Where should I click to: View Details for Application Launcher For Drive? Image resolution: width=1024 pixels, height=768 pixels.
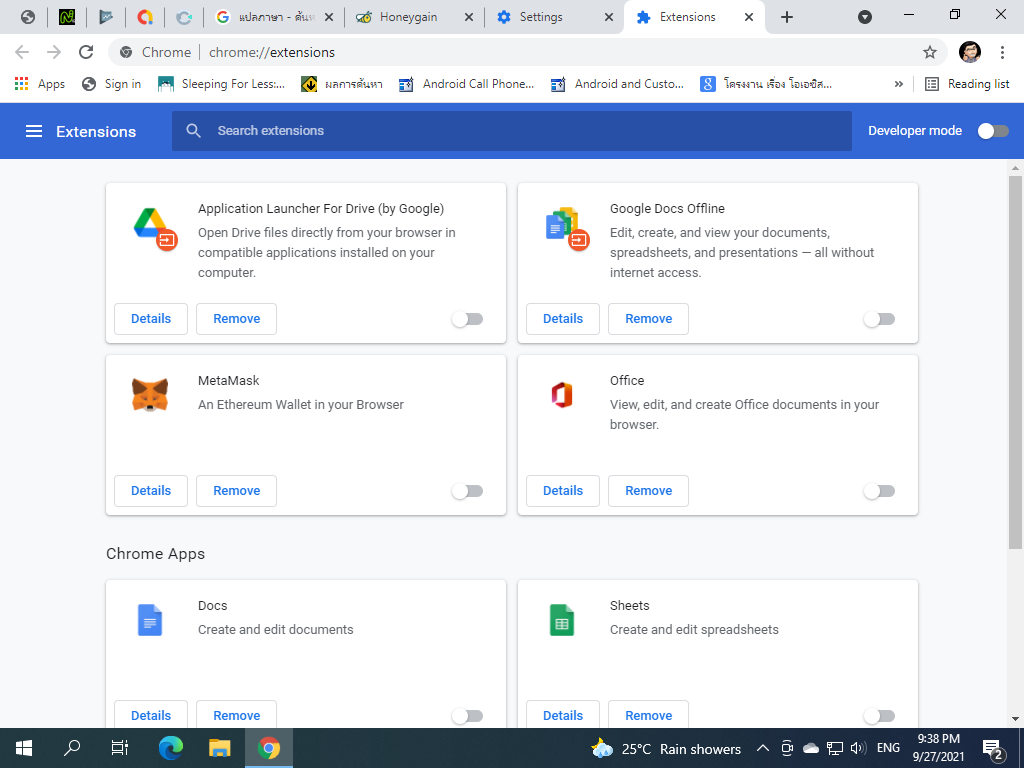pos(151,319)
